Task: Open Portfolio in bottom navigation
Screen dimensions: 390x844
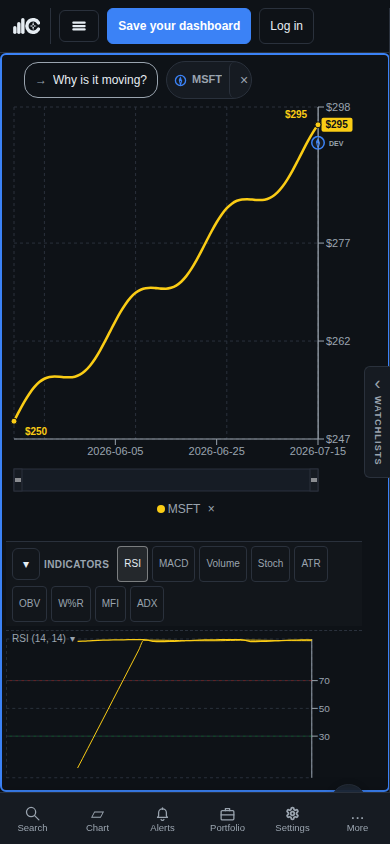Action: pos(228,820)
